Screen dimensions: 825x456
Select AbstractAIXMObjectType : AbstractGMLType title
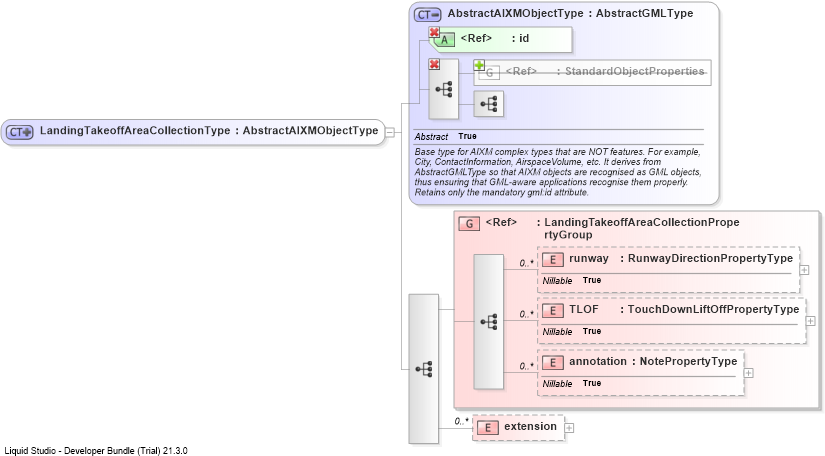[570, 13]
